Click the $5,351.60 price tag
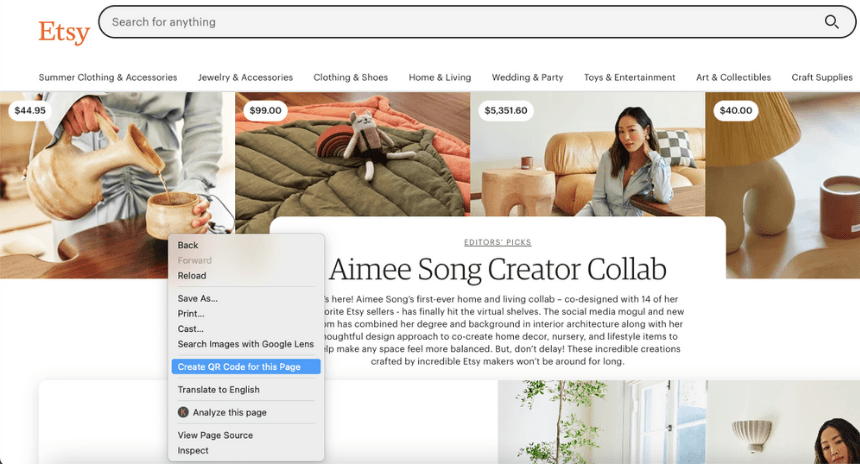Image resolution: width=860 pixels, height=466 pixels. pos(506,110)
